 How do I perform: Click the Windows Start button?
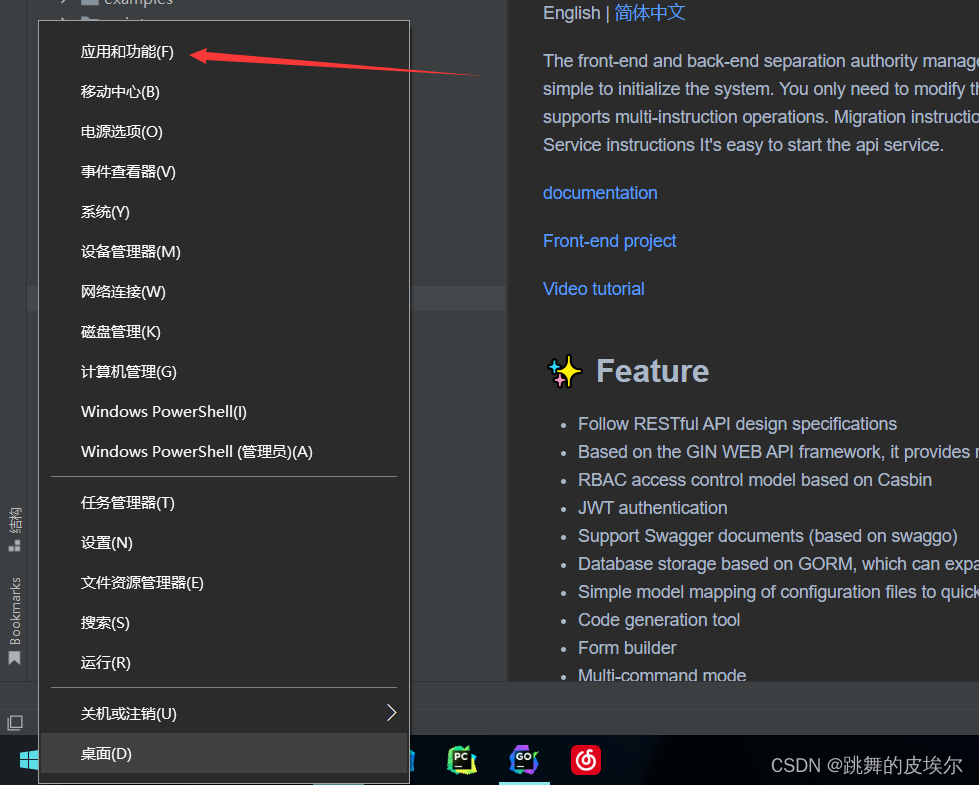click(28, 760)
